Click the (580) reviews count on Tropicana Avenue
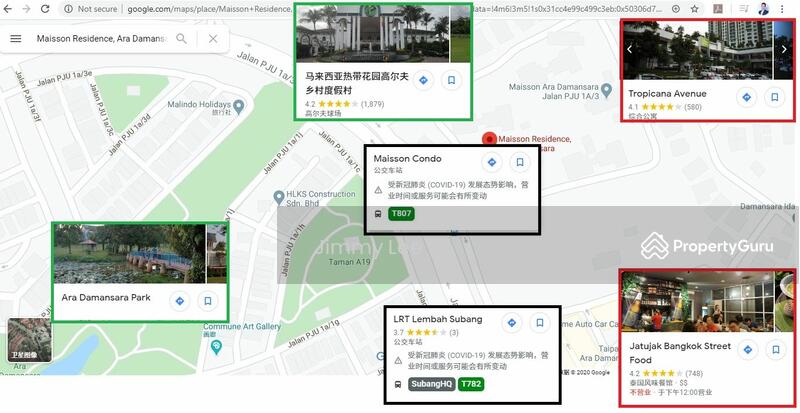Viewport: 800px width, 413px height. 693,107
